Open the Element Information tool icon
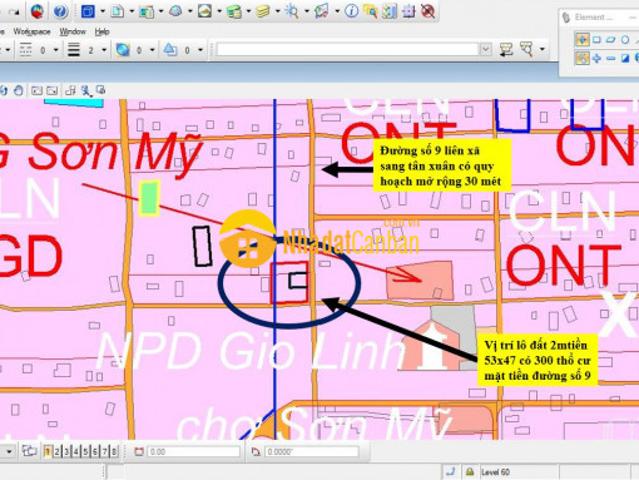 point(352,11)
